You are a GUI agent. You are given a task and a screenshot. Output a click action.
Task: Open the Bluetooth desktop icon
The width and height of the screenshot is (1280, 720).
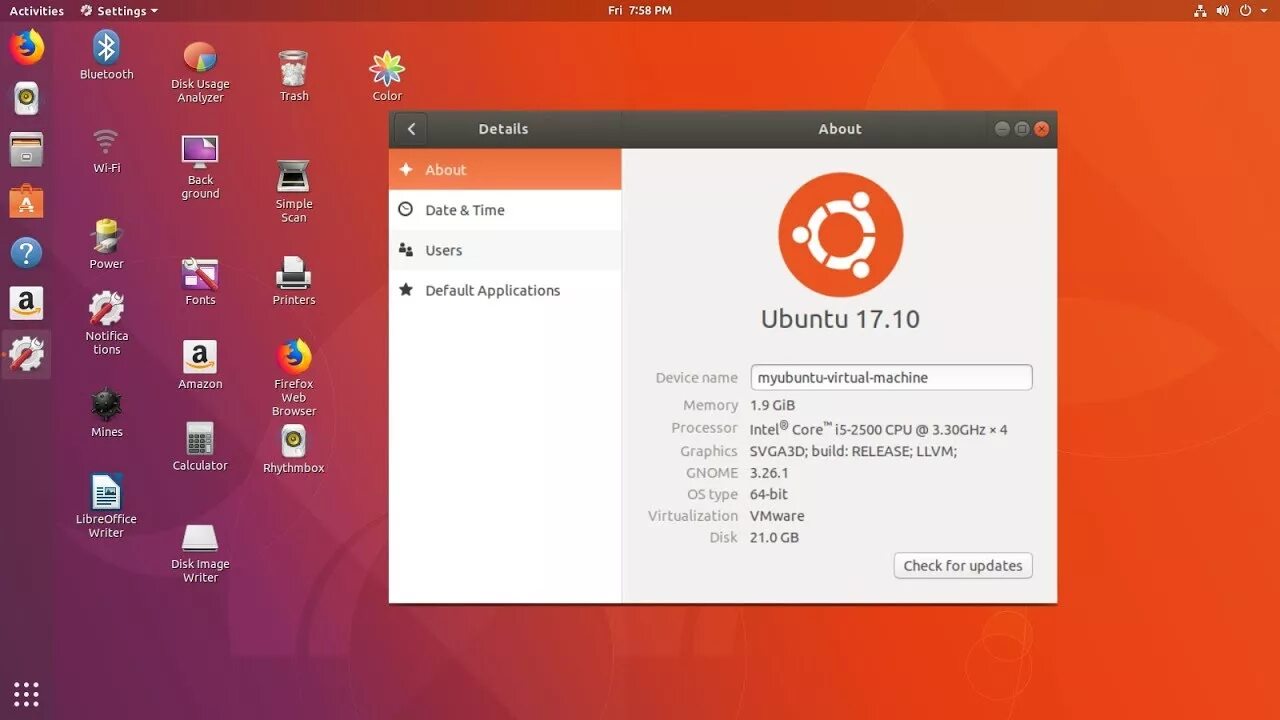(x=107, y=56)
